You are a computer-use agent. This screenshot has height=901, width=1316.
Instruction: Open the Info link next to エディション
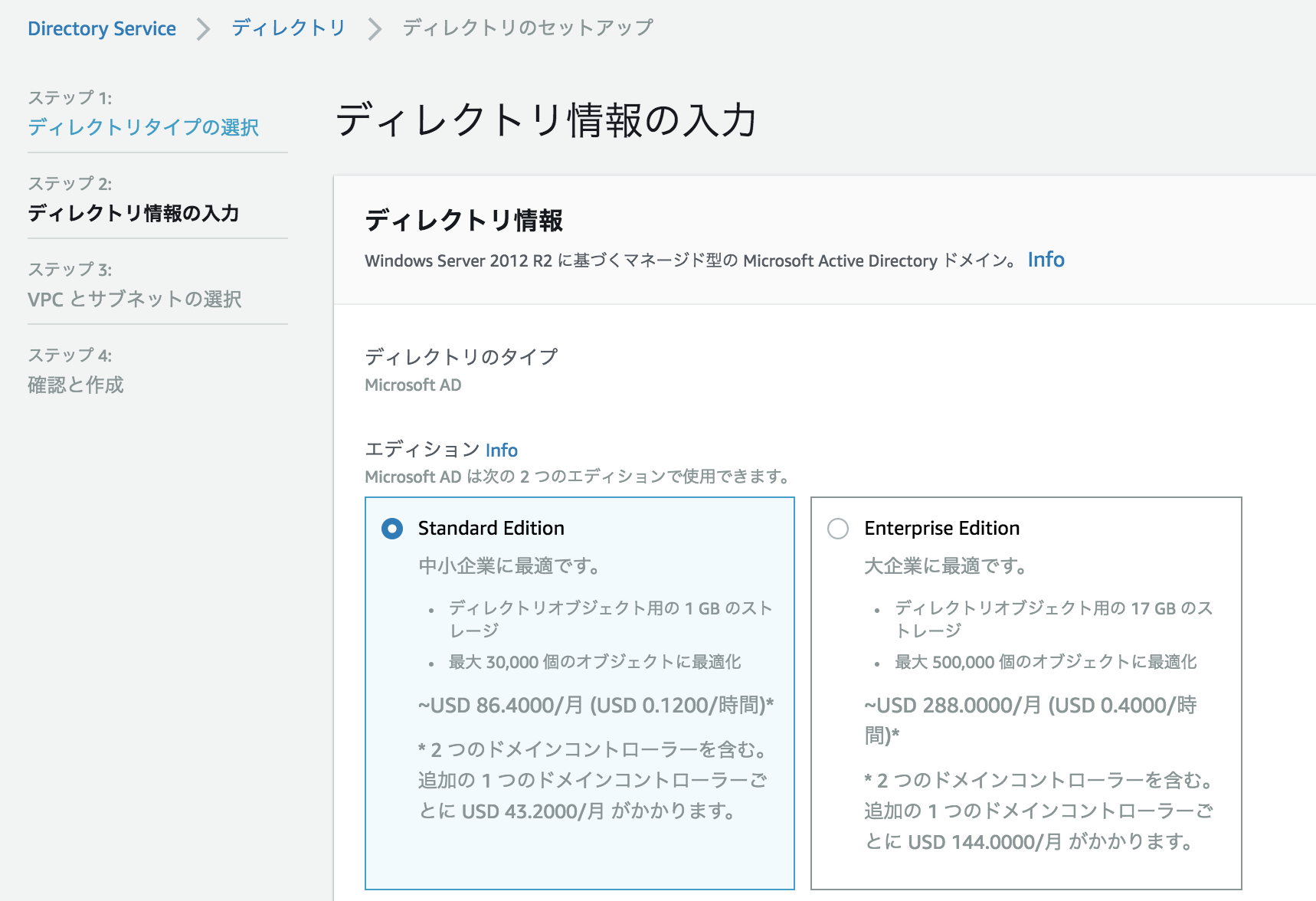tap(502, 450)
